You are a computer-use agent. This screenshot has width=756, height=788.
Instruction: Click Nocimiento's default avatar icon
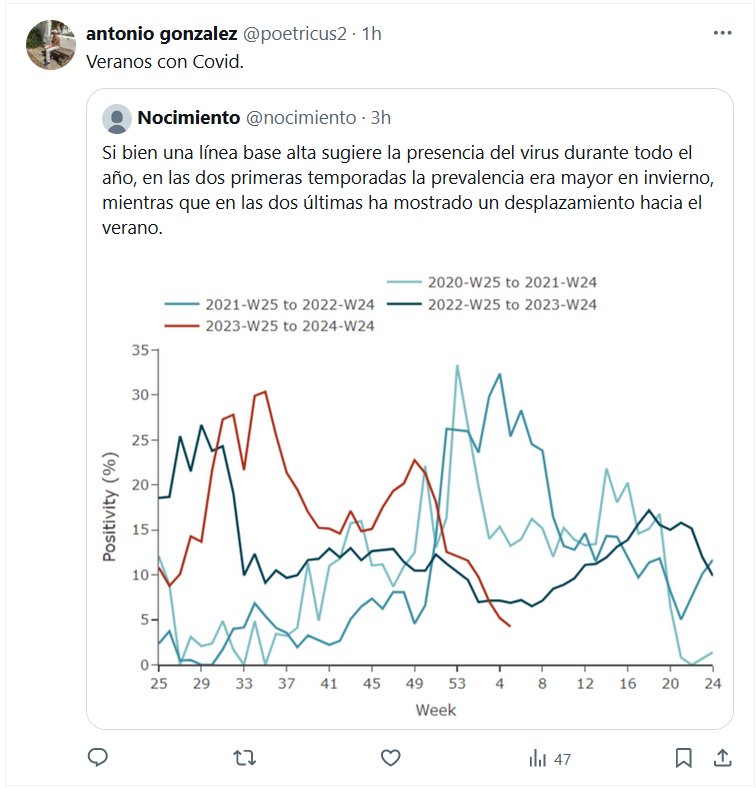pos(118,118)
